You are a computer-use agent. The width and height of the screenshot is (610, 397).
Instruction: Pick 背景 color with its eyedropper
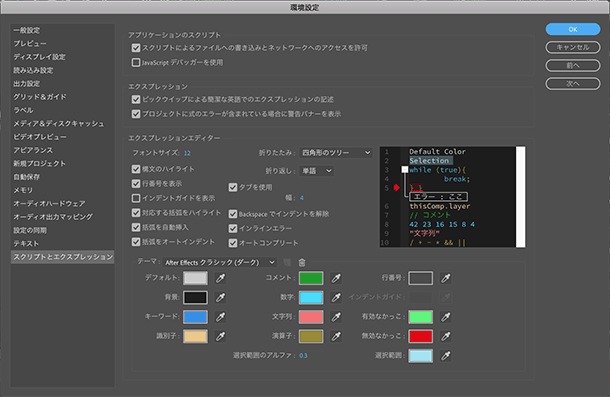220,297
